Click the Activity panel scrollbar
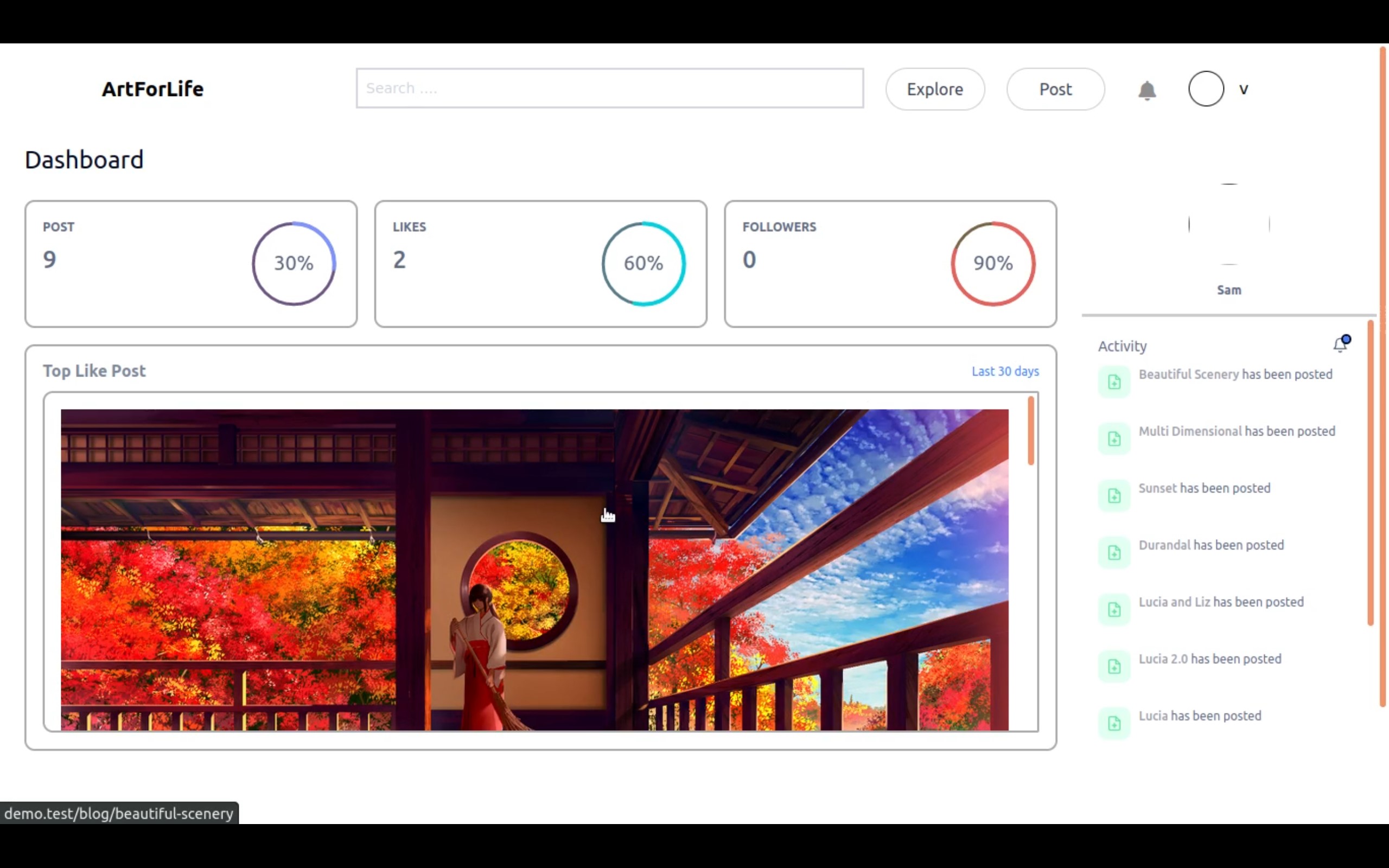The height and width of the screenshot is (868, 1389). coord(1371,473)
